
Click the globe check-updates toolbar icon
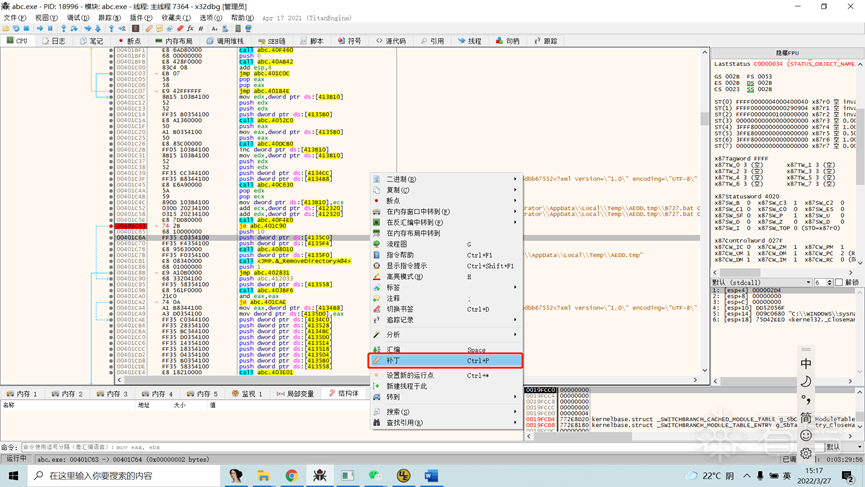point(248,28)
